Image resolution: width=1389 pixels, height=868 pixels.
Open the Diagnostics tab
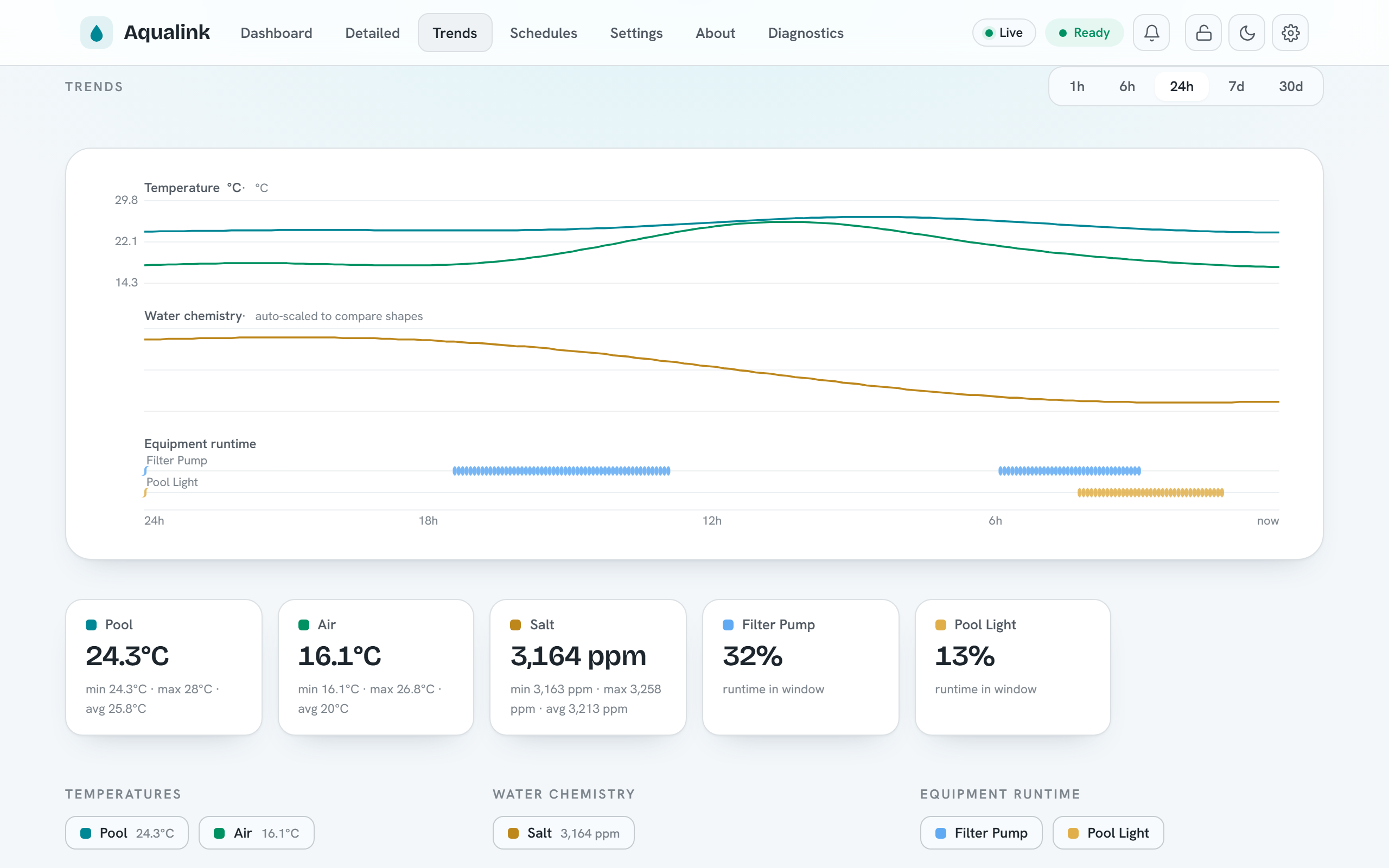click(806, 33)
